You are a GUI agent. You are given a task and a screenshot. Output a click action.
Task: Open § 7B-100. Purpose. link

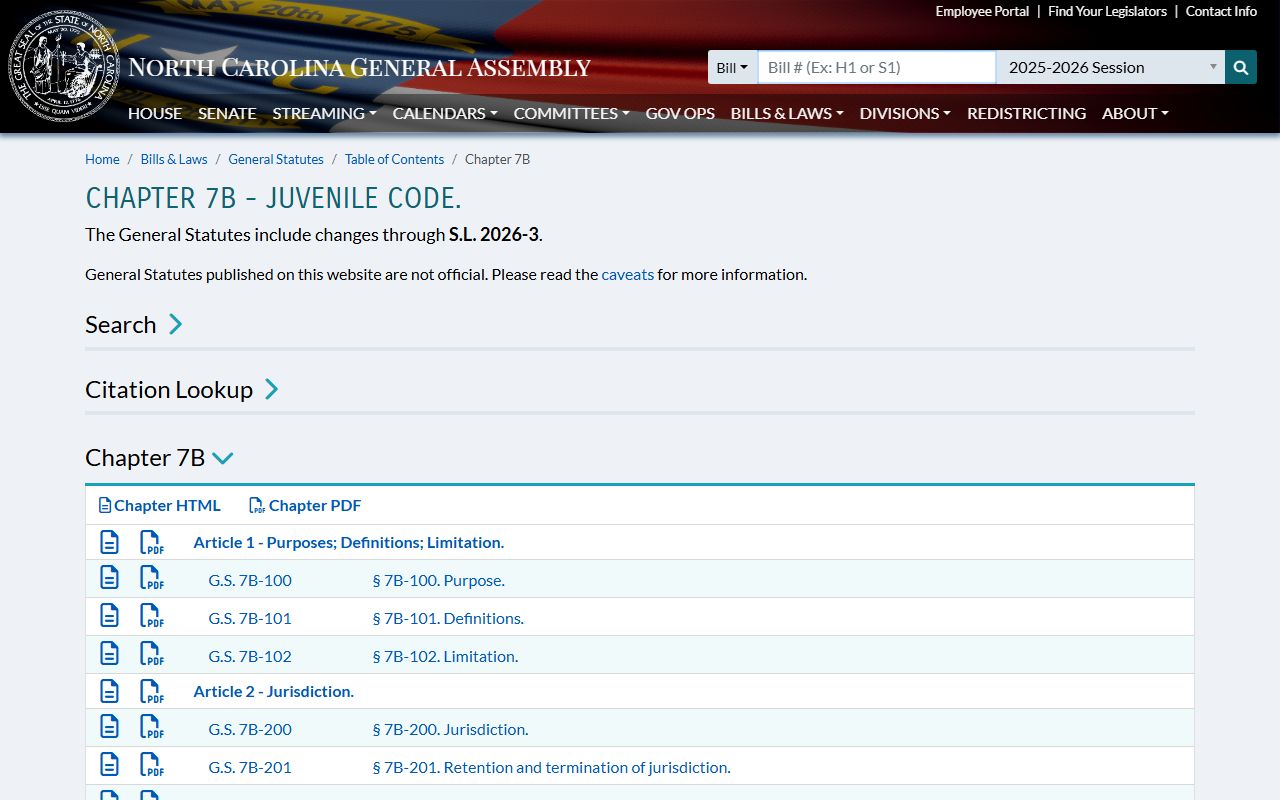[x=438, y=580]
